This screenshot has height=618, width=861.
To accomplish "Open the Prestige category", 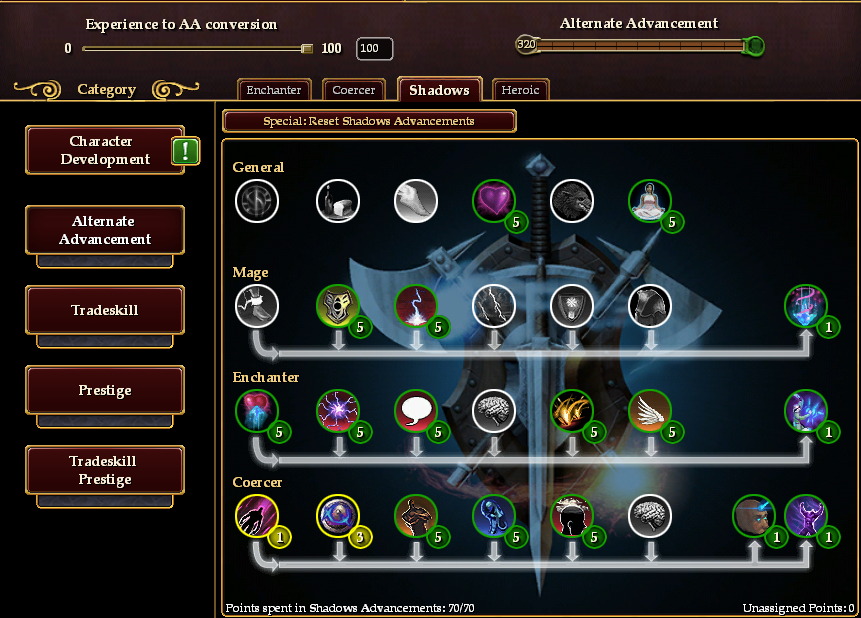I will [105, 390].
